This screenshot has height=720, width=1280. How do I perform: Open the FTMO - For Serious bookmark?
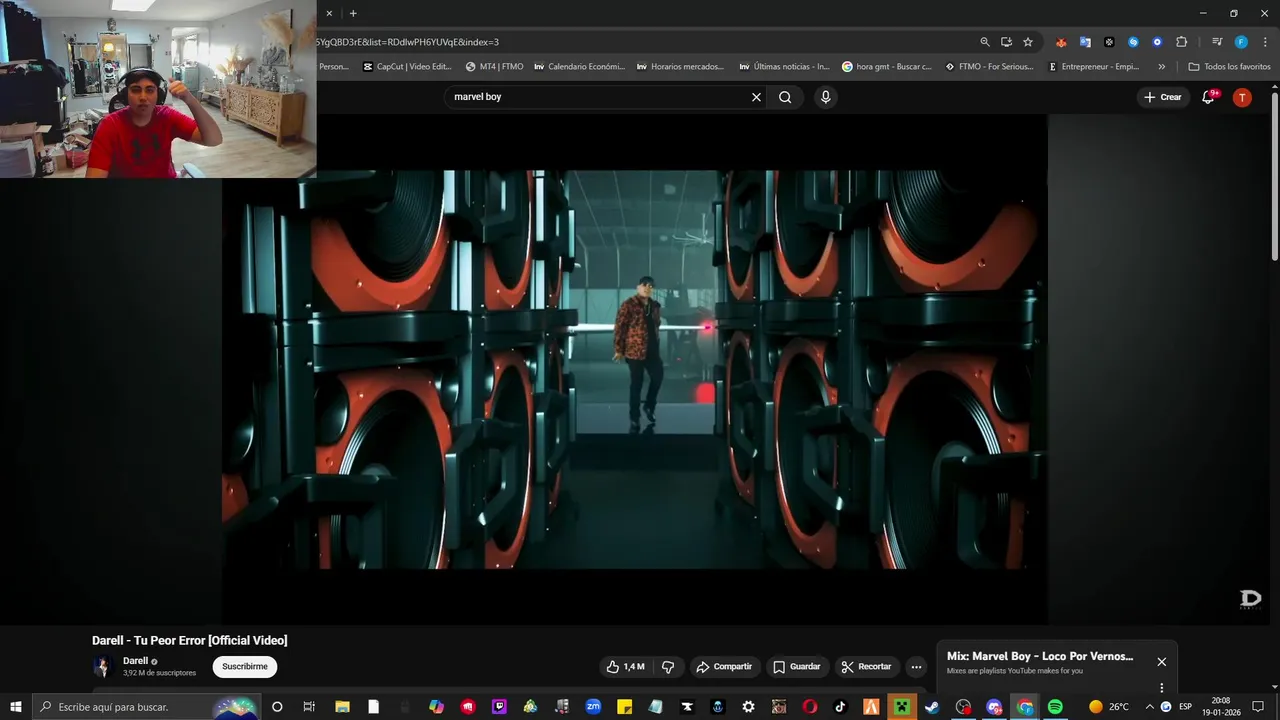(x=988, y=67)
